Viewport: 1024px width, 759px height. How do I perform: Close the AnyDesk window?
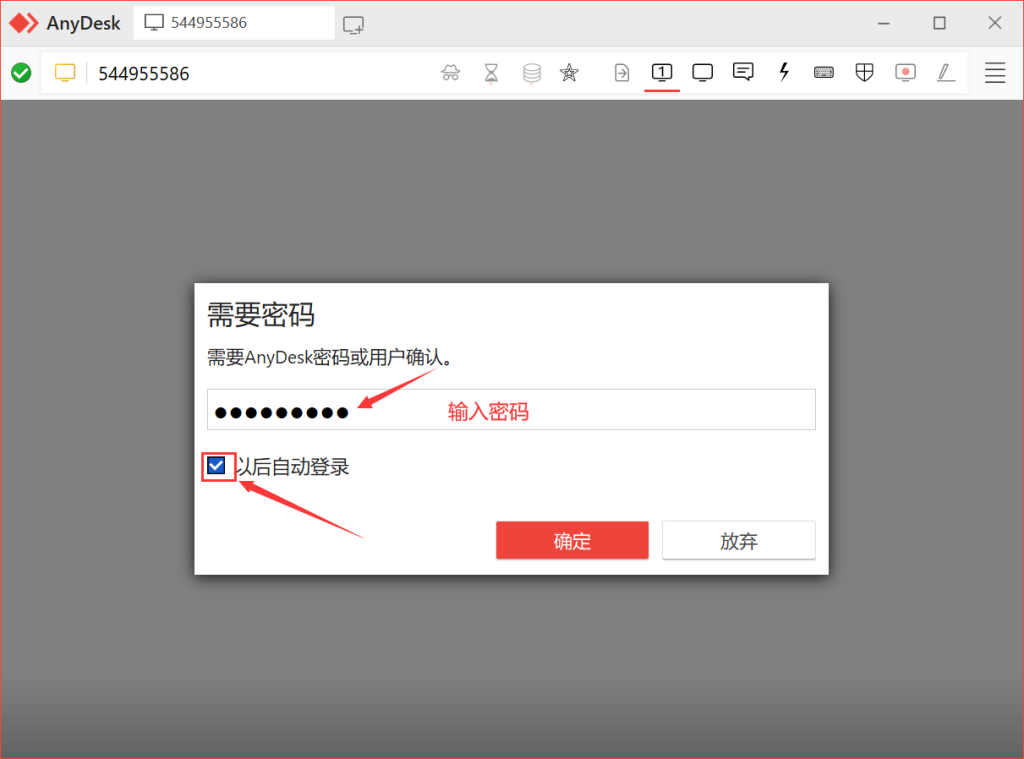[995, 24]
